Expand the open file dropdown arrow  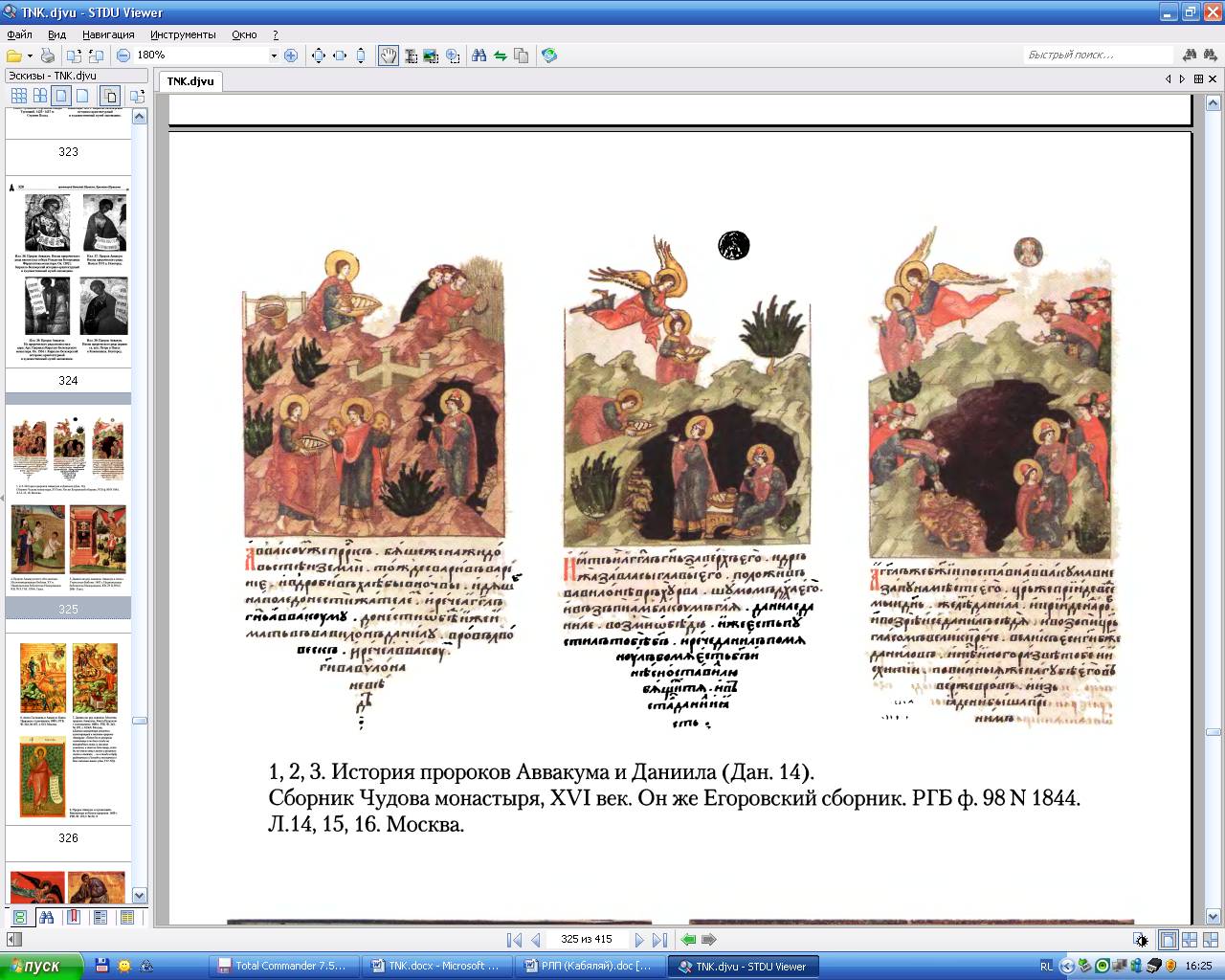click(x=30, y=56)
